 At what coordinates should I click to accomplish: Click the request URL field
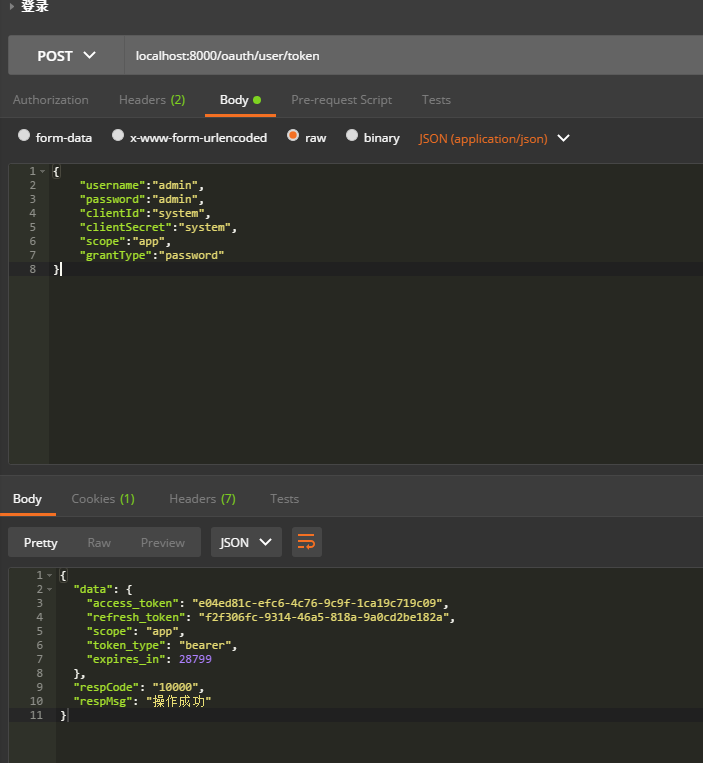[x=414, y=55]
